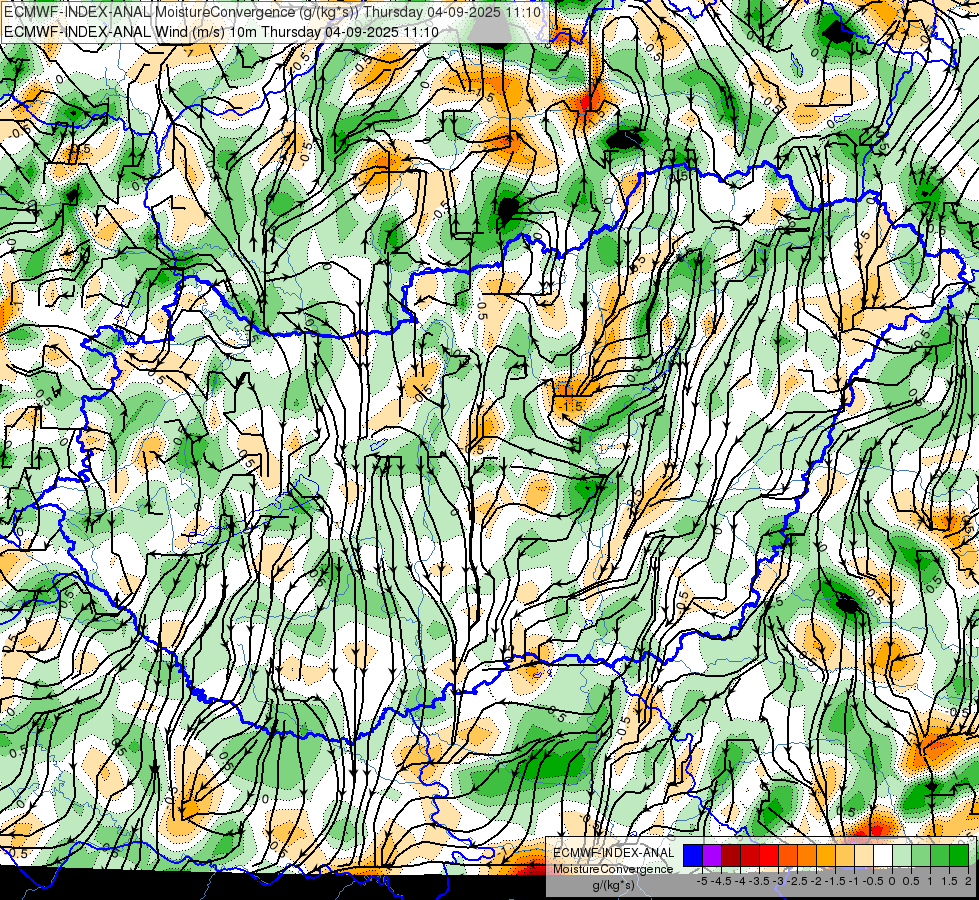Click the legend unit g/(kg*s)
Viewport: 979px width, 900px height.
coord(614,885)
